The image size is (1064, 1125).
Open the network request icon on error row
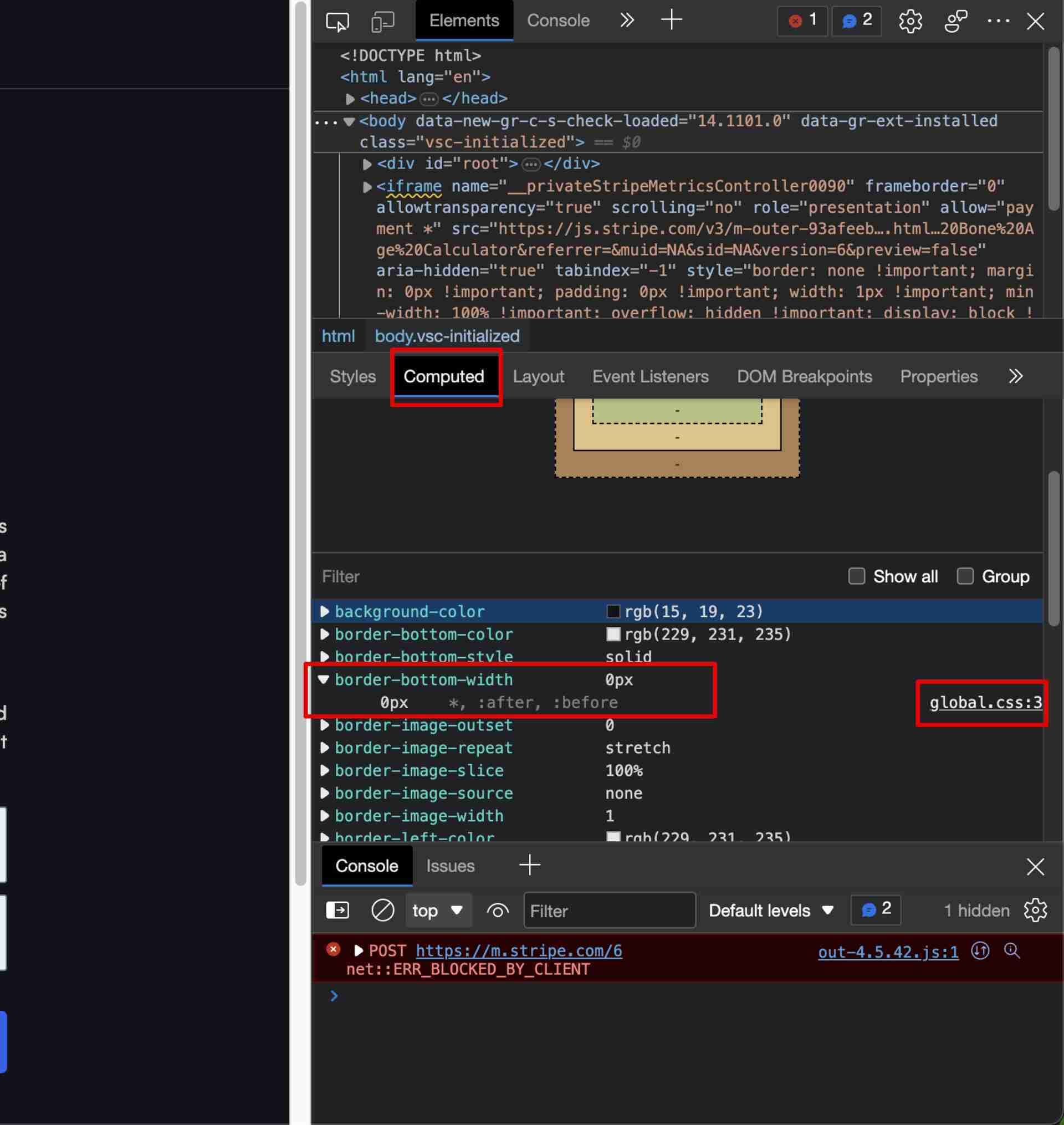[x=981, y=951]
